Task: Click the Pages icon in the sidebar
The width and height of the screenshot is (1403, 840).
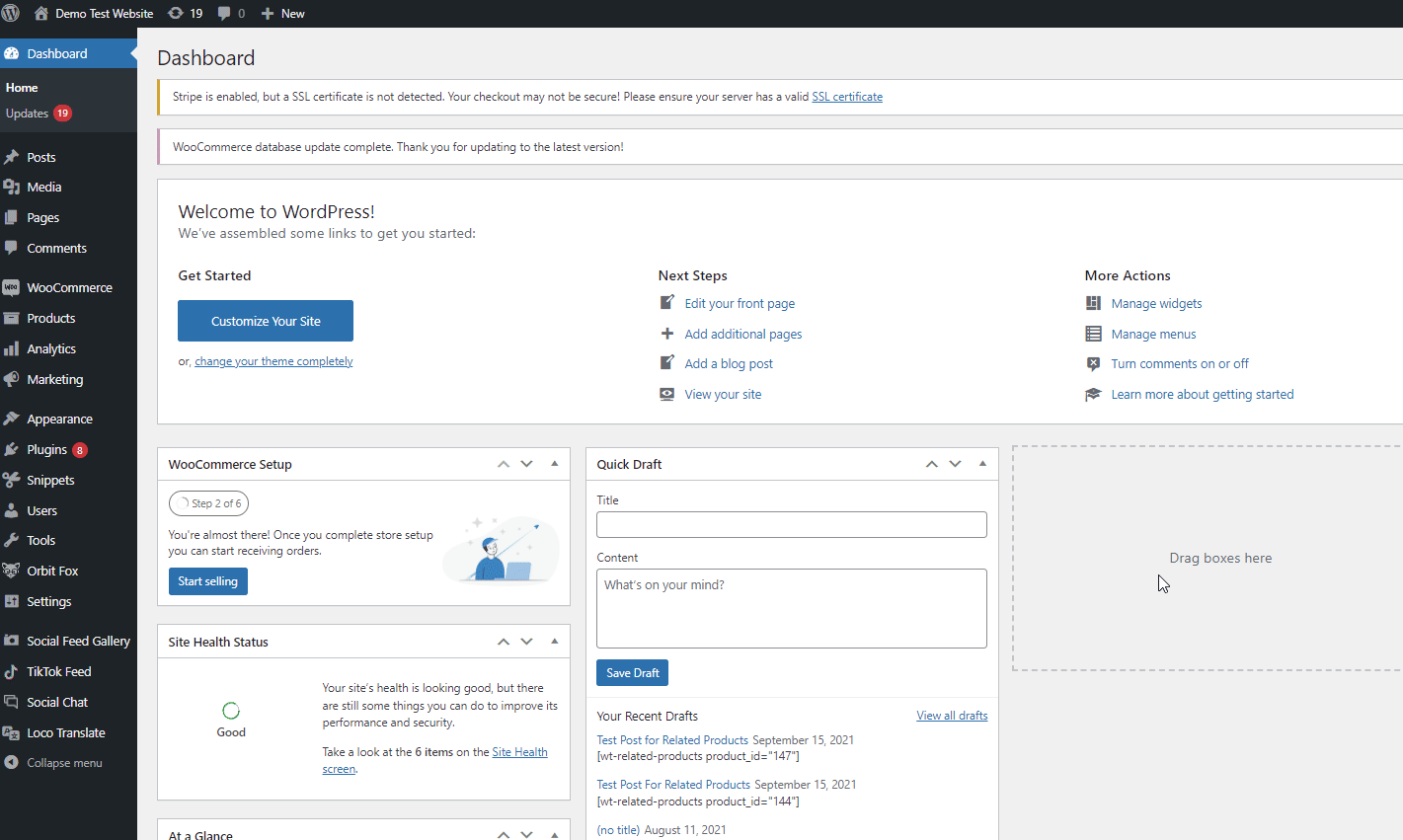Action: 12,217
